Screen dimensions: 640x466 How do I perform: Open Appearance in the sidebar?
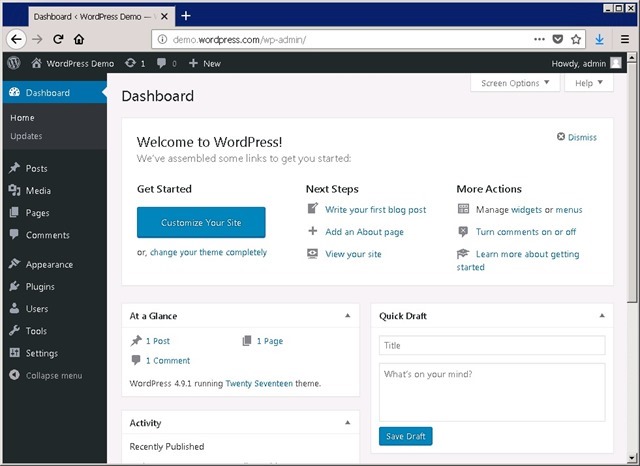[55, 264]
